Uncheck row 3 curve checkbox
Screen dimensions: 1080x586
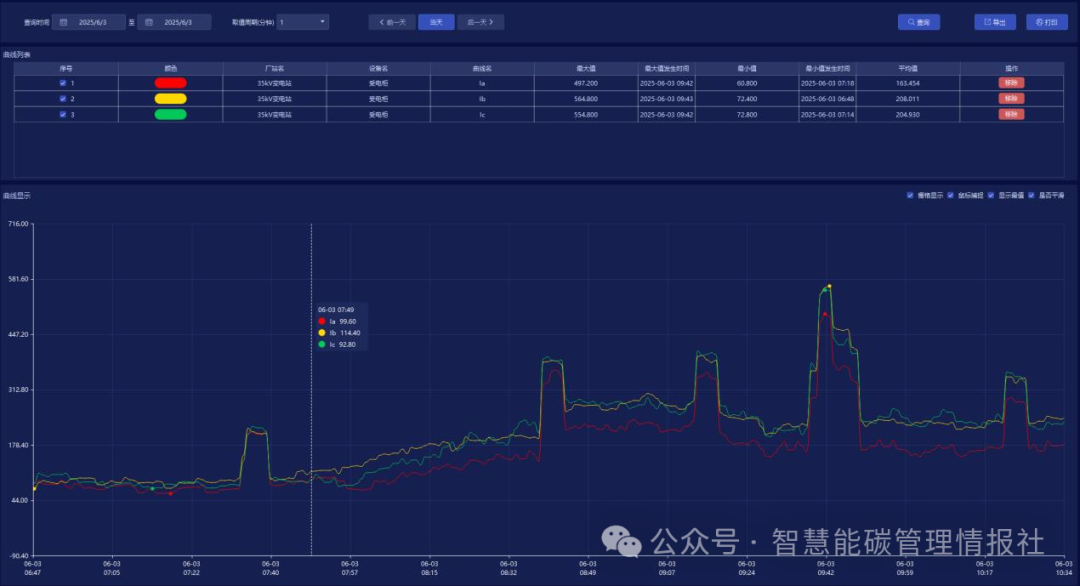pos(63,114)
